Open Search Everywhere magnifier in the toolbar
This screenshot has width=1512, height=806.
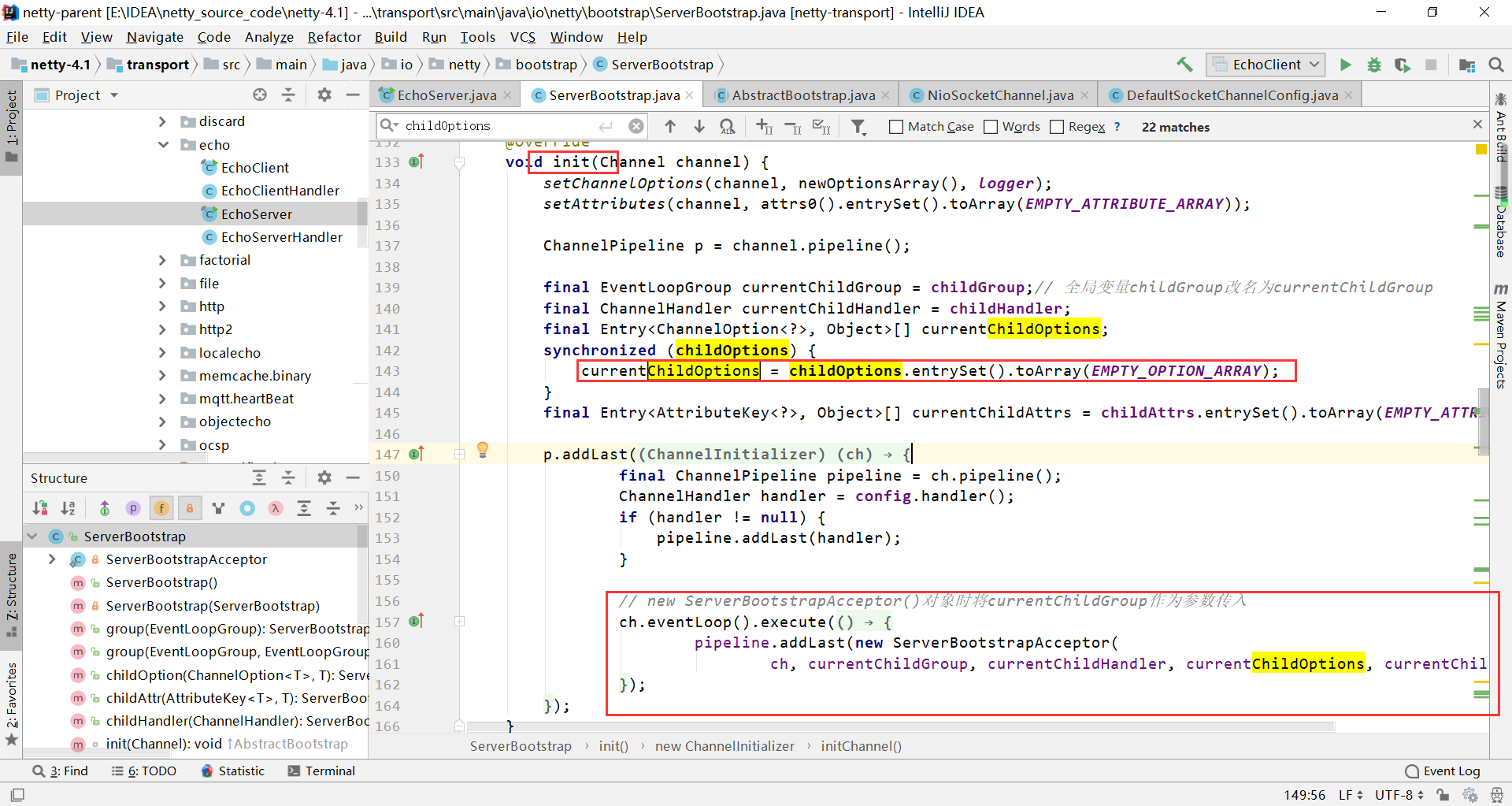click(x=1496, y=65)
